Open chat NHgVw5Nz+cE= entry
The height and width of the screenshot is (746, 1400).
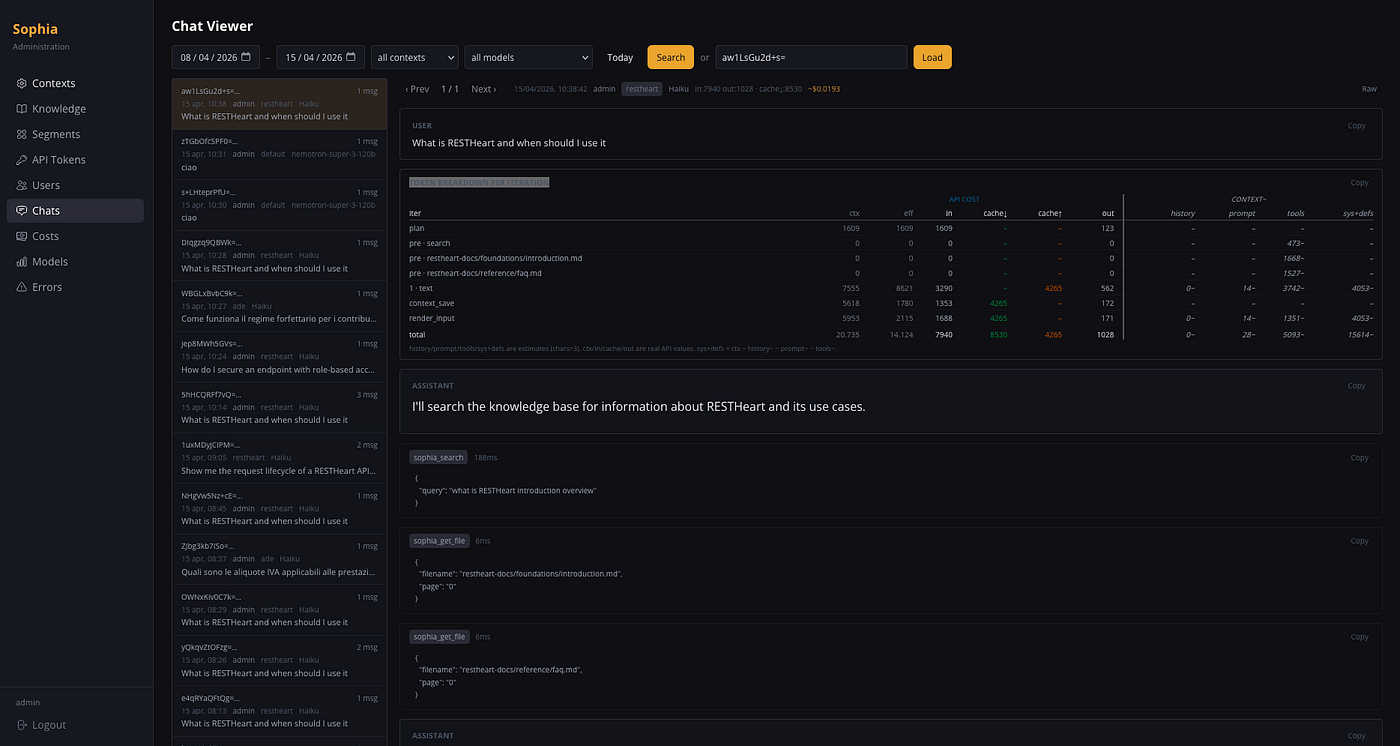click(x=279, y=508)
